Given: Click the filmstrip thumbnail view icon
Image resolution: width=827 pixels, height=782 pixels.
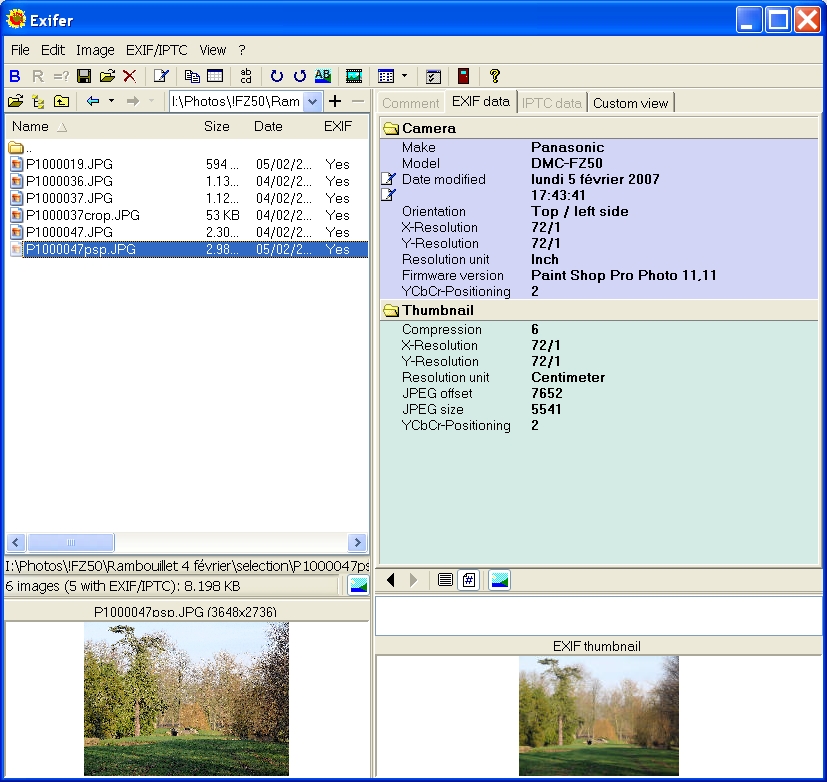Looking at the screenshot, I should 354,76.
